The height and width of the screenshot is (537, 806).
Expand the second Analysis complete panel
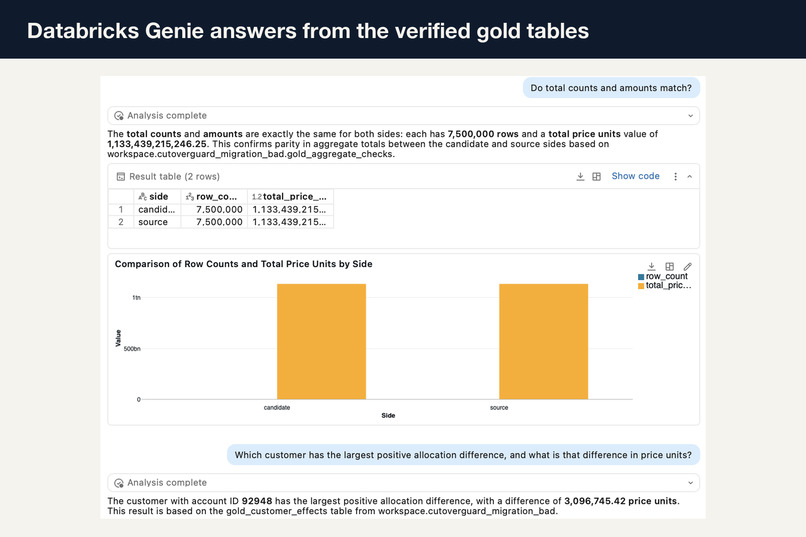690,483
